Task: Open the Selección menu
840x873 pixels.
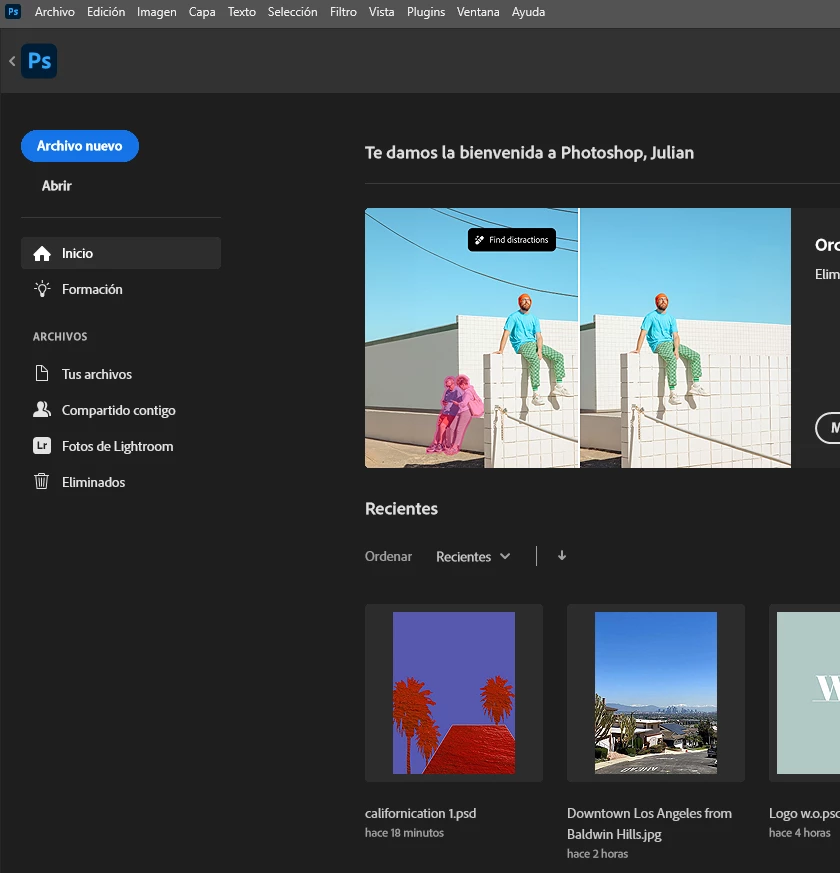Action: (292, 12)
